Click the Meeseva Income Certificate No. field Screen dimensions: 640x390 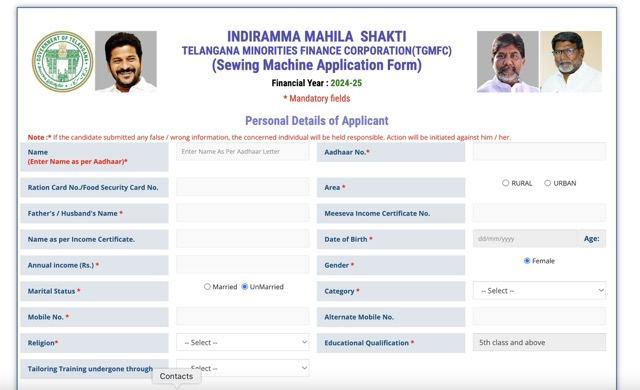coord(539,213)
